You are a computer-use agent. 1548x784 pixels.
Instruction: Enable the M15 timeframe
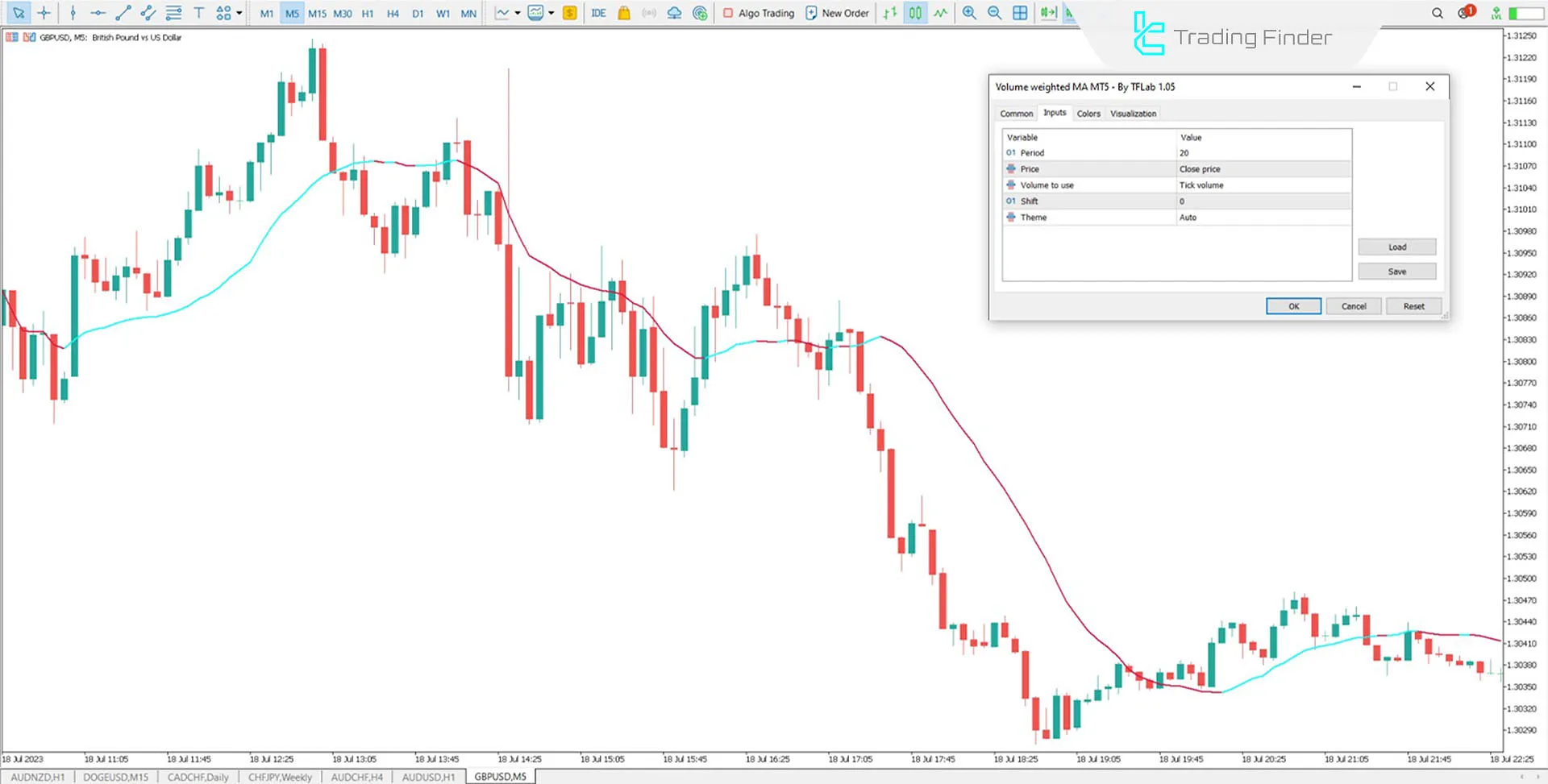[x=317, y=14]
